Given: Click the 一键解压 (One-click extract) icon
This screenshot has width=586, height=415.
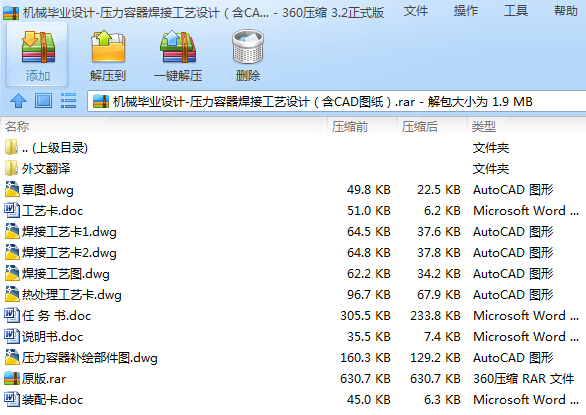Looking at the screenshot, I should tap(178, 47).
